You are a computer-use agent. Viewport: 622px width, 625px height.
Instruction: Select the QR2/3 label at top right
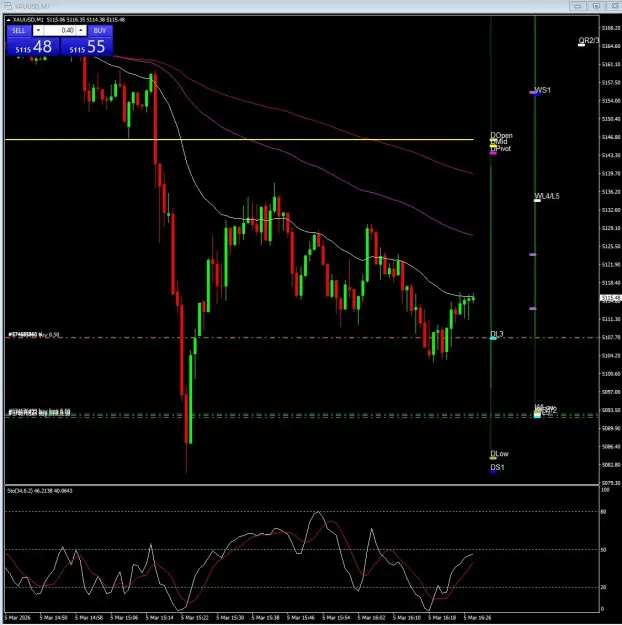click(589, 40)
